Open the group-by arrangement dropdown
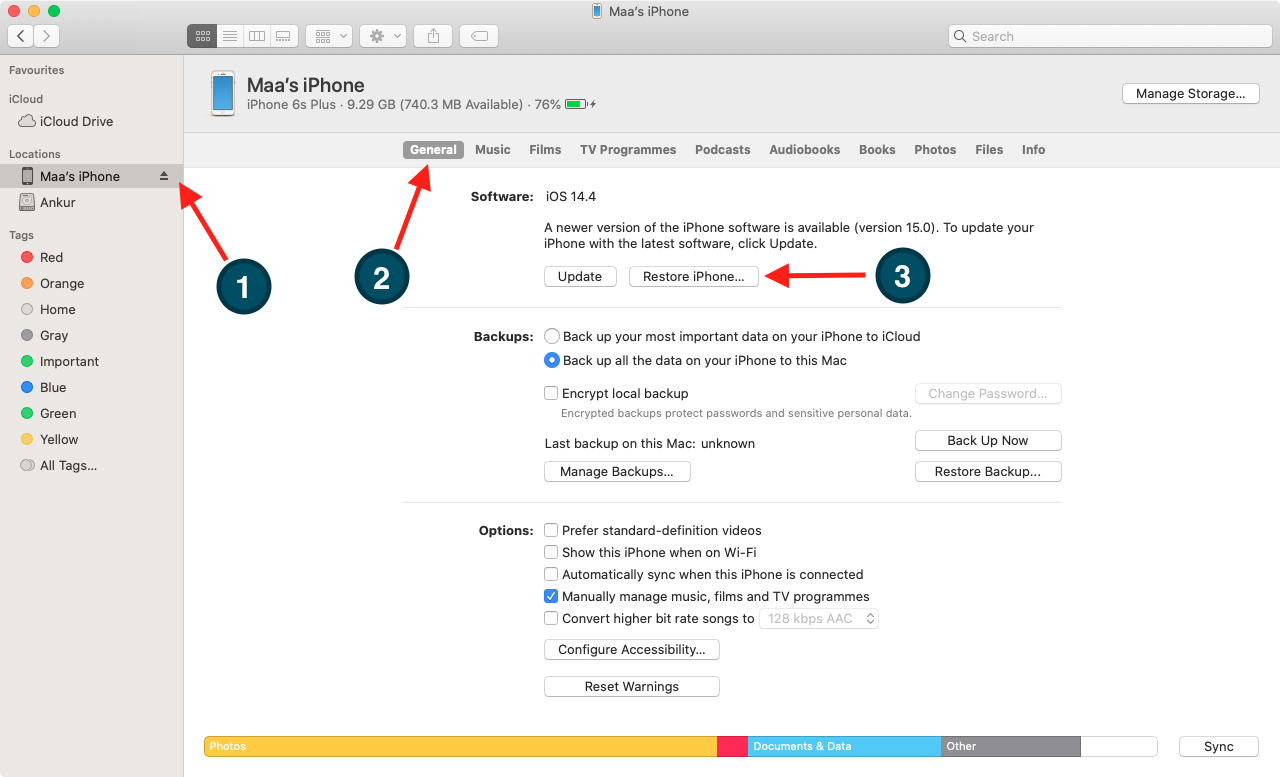Screen dimensions: 1280x777 [328, 36]
